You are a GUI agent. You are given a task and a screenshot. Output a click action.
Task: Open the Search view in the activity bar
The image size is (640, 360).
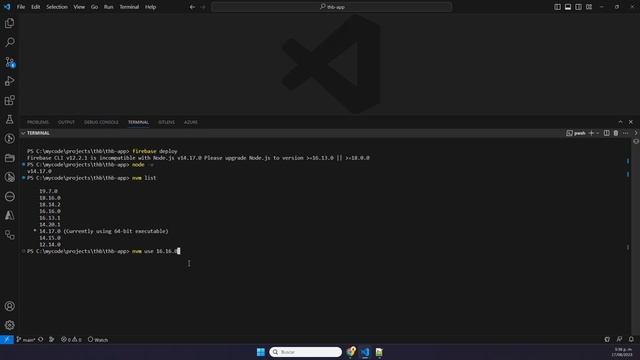pyautogui.click(x=9, y=42)
